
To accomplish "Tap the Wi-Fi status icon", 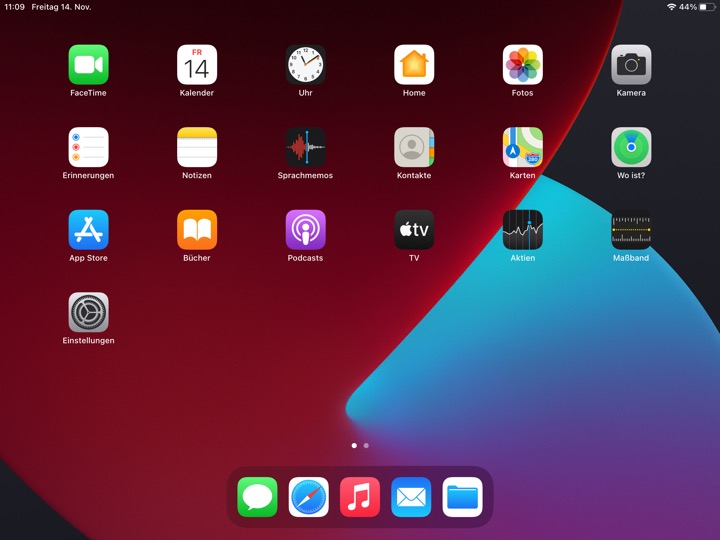I will [x=671, y=7].
